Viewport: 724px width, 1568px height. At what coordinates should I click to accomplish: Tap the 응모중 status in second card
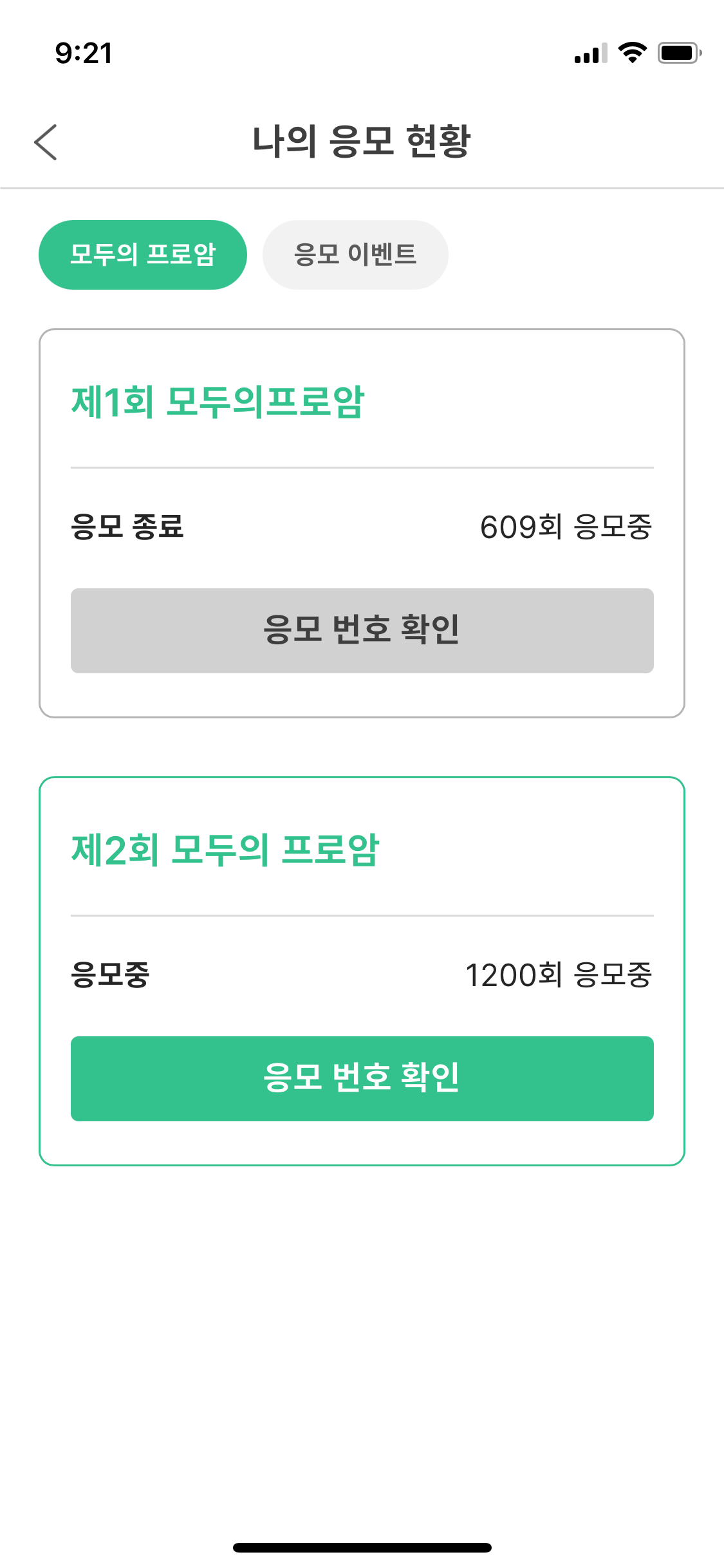pos(110,975)
